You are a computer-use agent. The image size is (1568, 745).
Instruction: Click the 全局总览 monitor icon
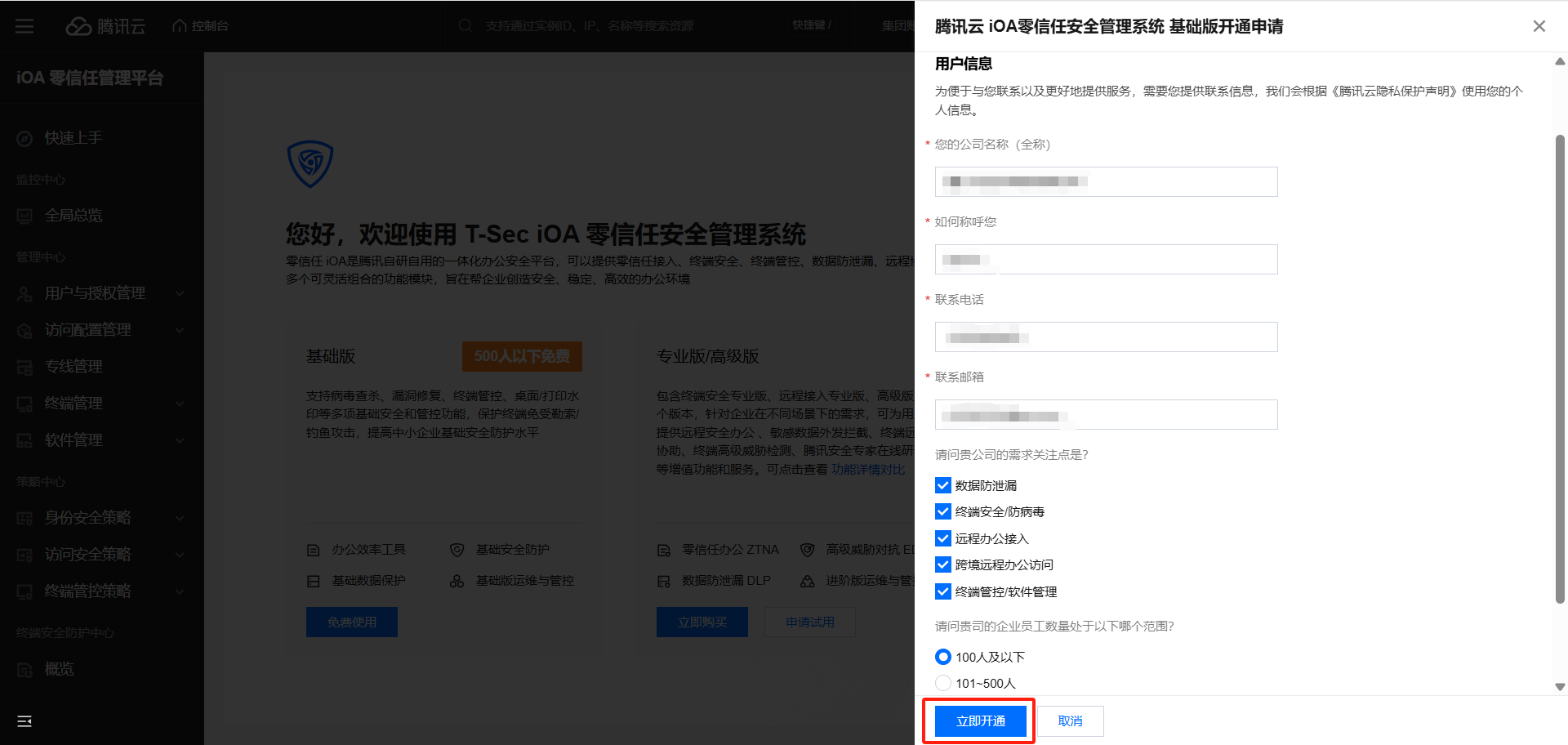(24, 216)
